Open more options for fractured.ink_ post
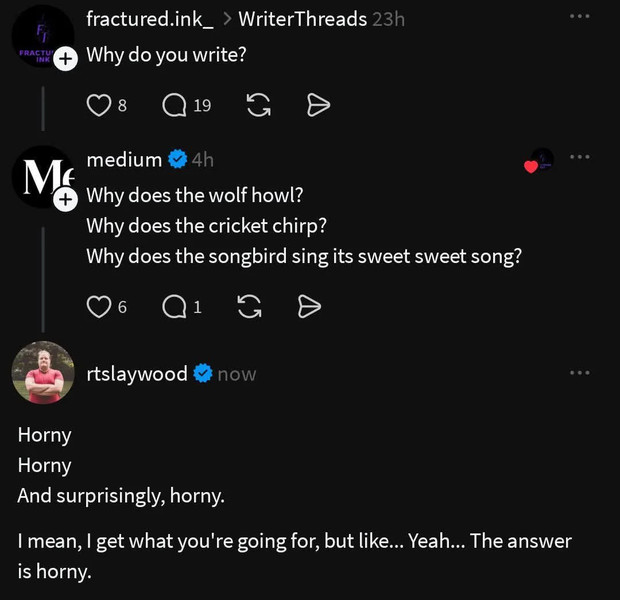The width and height of the screenshot is (620, 600). click(579, 17)
